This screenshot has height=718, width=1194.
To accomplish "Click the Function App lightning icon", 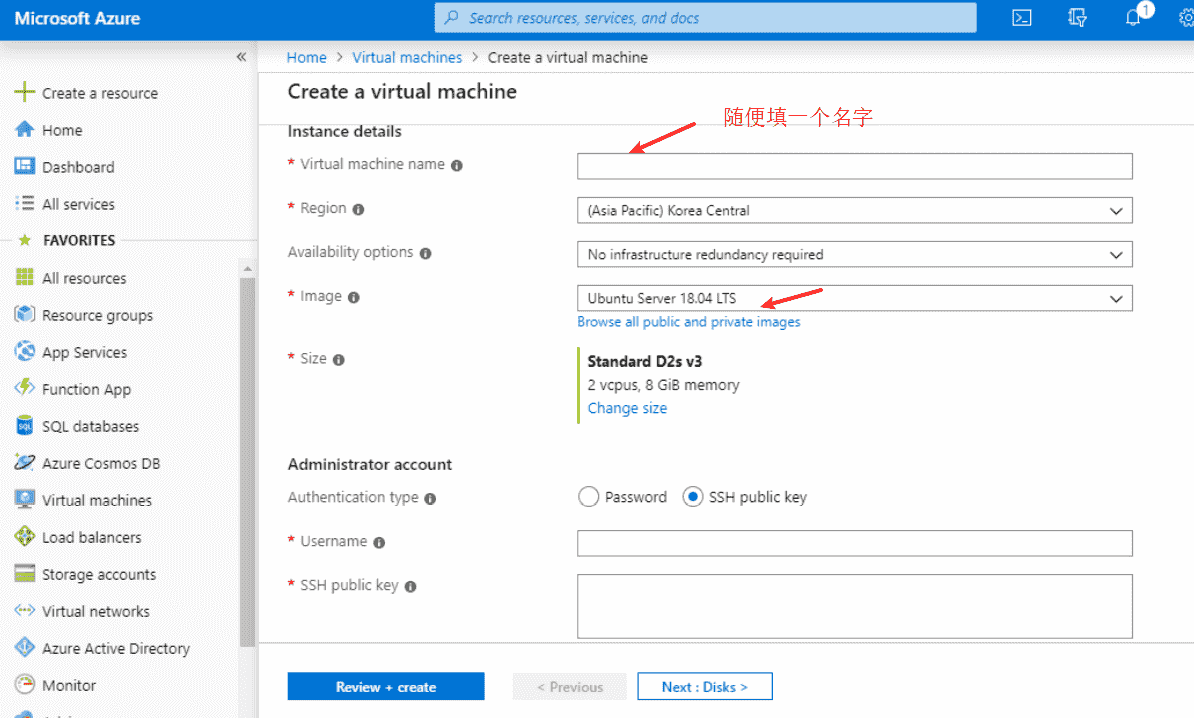I will (24, 388).
